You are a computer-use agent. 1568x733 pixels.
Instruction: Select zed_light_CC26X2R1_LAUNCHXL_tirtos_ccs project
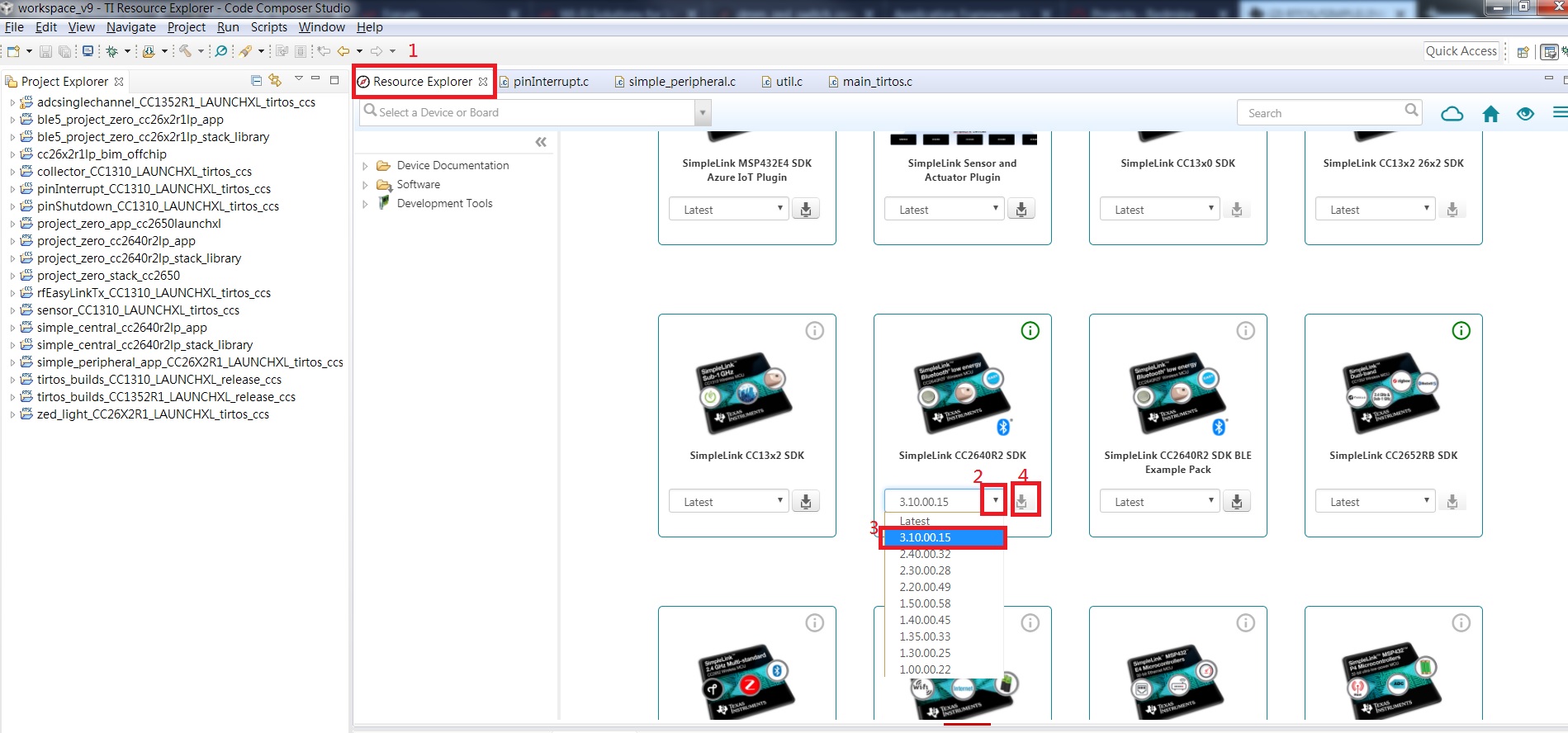tap(153, 414)
